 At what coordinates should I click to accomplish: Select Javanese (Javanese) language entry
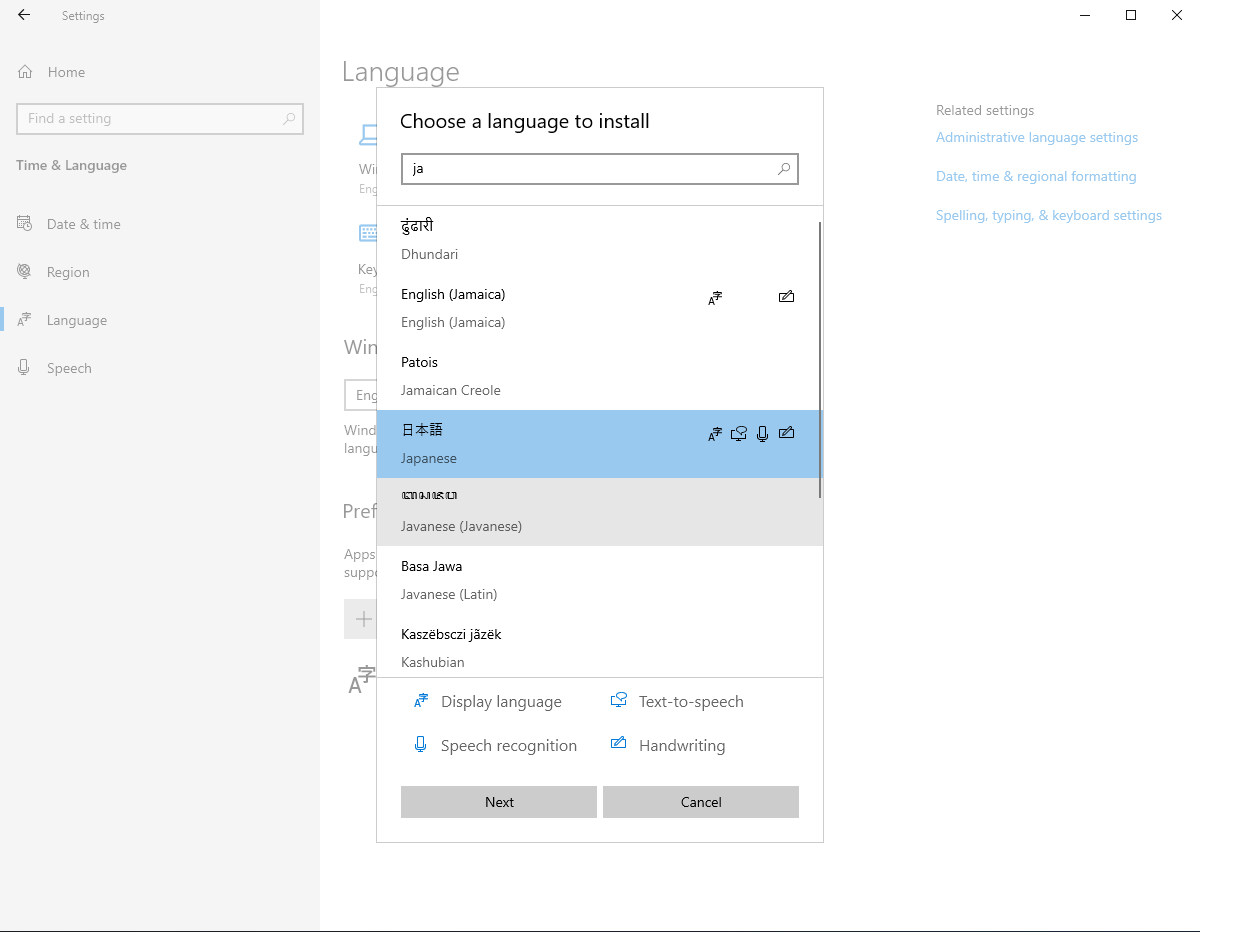(x=598, y=512)
